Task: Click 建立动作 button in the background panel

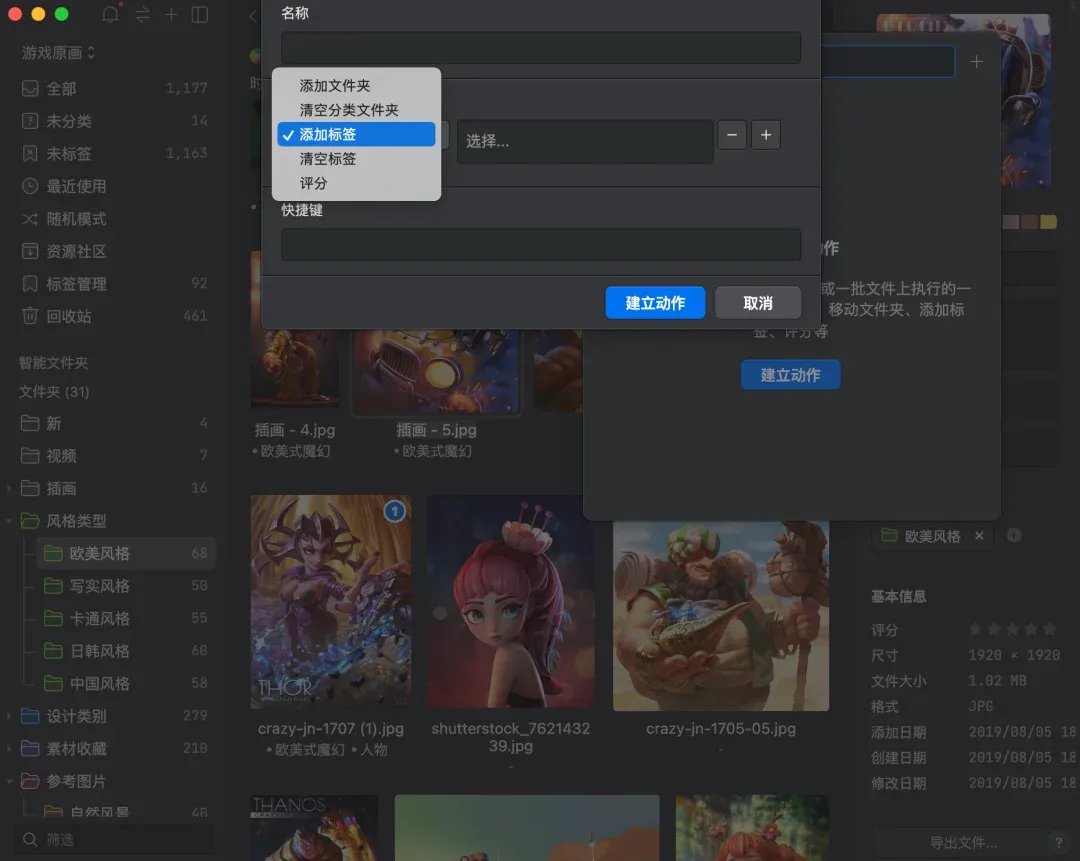Action: (x=791, y=375)
